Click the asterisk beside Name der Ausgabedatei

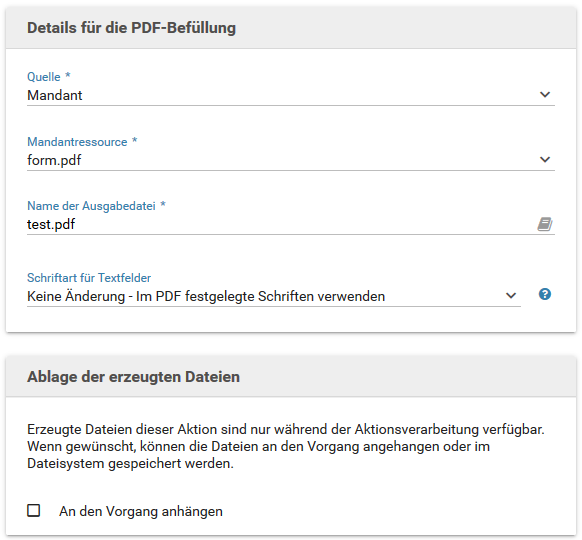(x=163, y=204)
